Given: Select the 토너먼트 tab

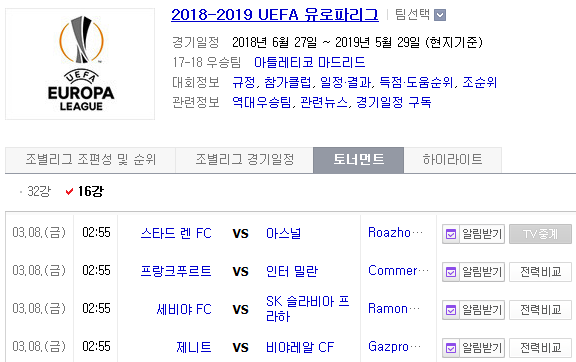Looking at the screenshot, I should 359,160.
